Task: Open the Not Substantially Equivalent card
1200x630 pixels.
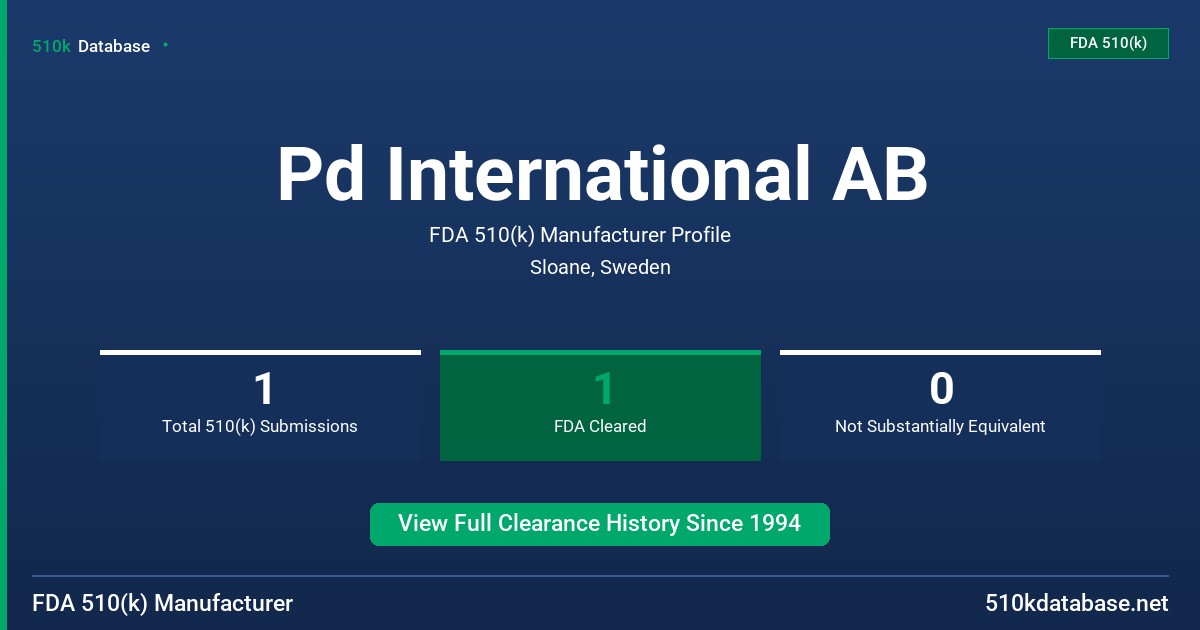Action: click(940, 405)
